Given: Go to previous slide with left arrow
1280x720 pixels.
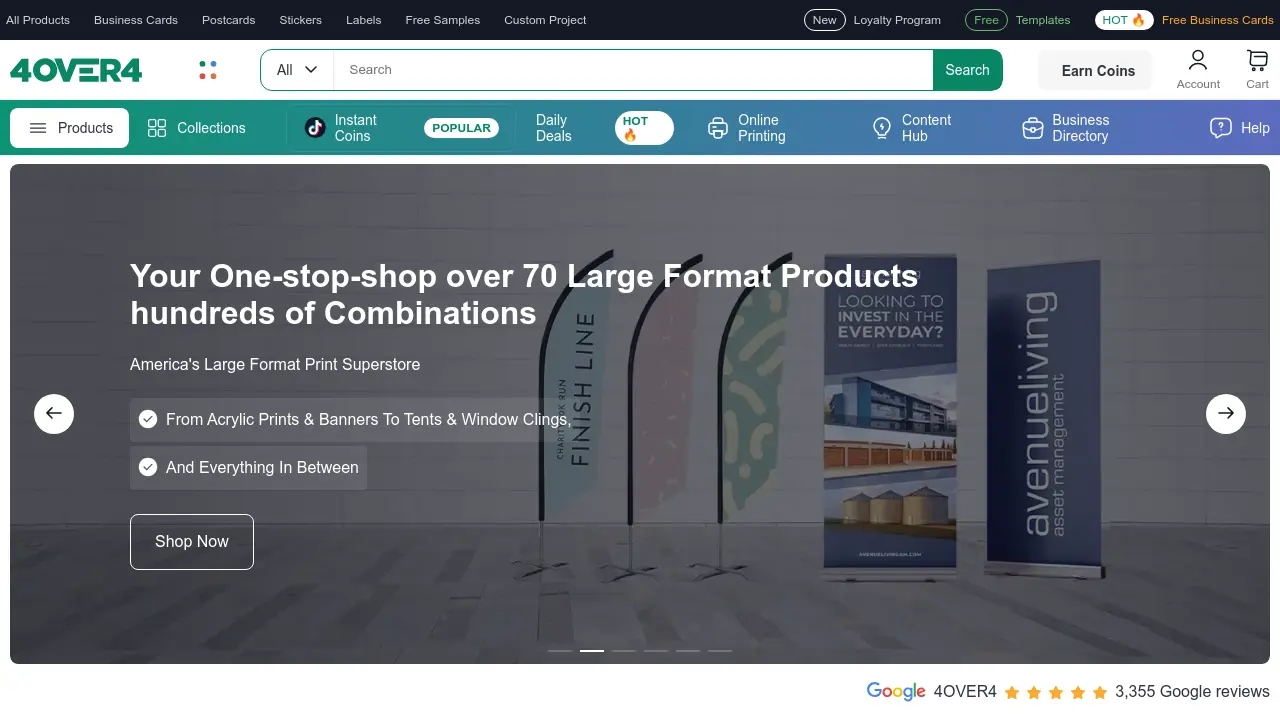Looking at the screenshot, I should click(x=54, y=413).
